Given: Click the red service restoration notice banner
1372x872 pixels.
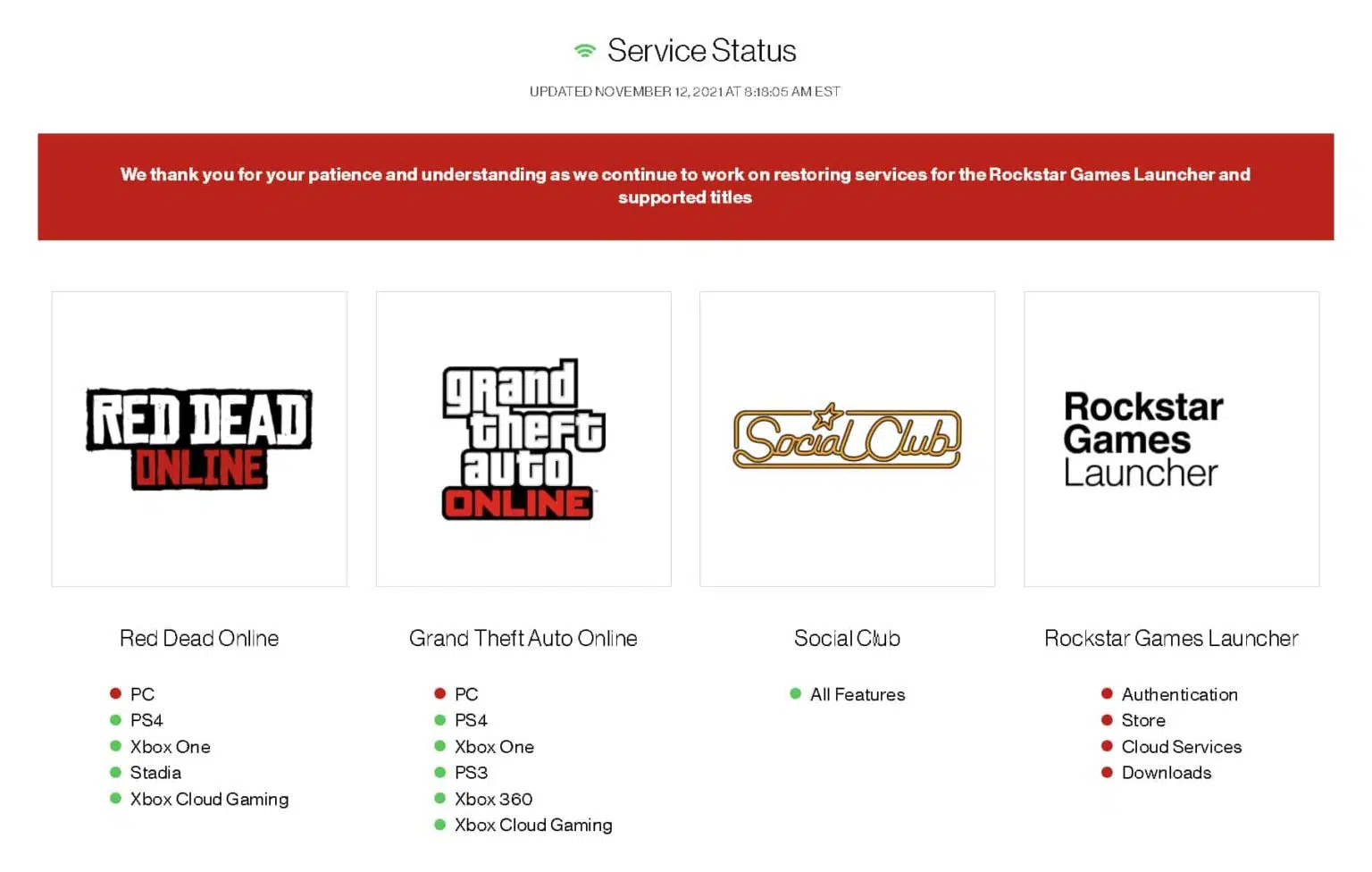Looking at the screenshot, I should coord(685,186).
